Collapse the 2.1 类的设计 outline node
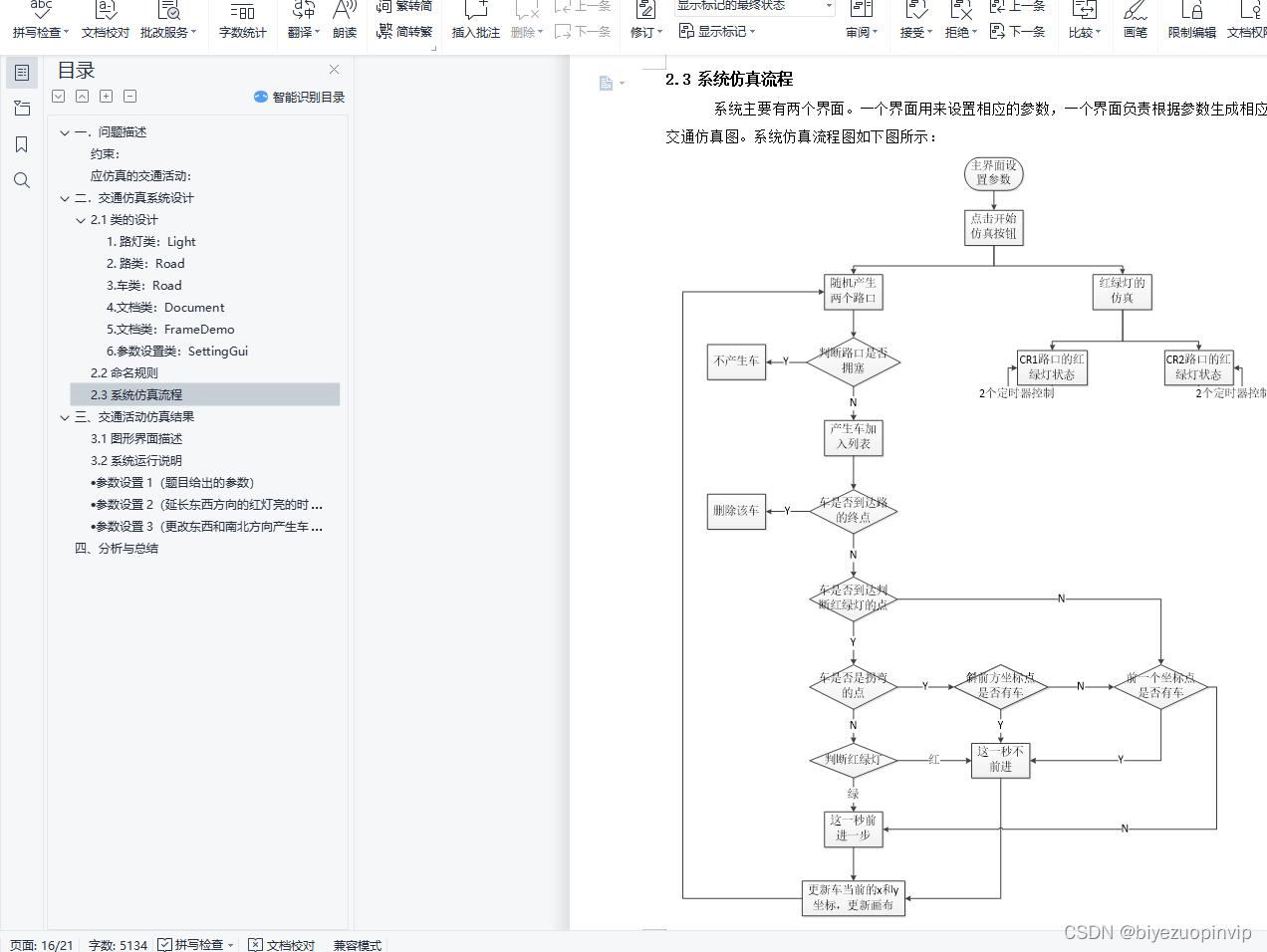Image resolution: width=1267 pixels, height=952 pixels. [x=81, y=220]
